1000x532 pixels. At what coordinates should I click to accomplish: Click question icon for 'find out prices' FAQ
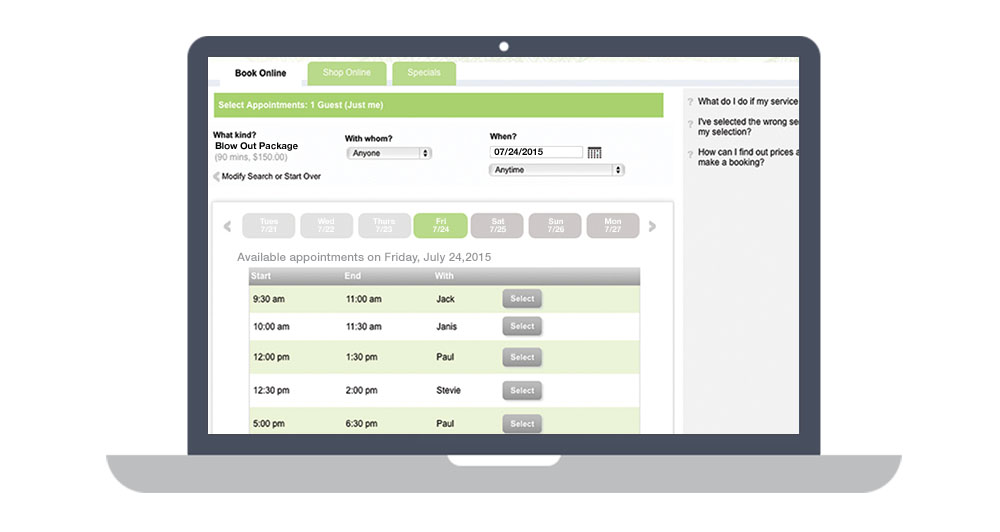690,154
